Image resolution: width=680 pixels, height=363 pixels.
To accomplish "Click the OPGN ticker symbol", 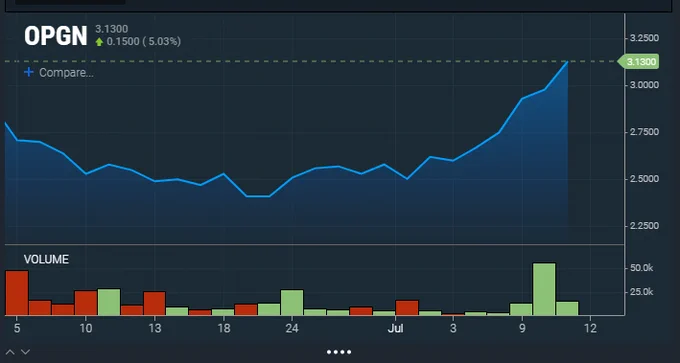I will click(56, 36).
